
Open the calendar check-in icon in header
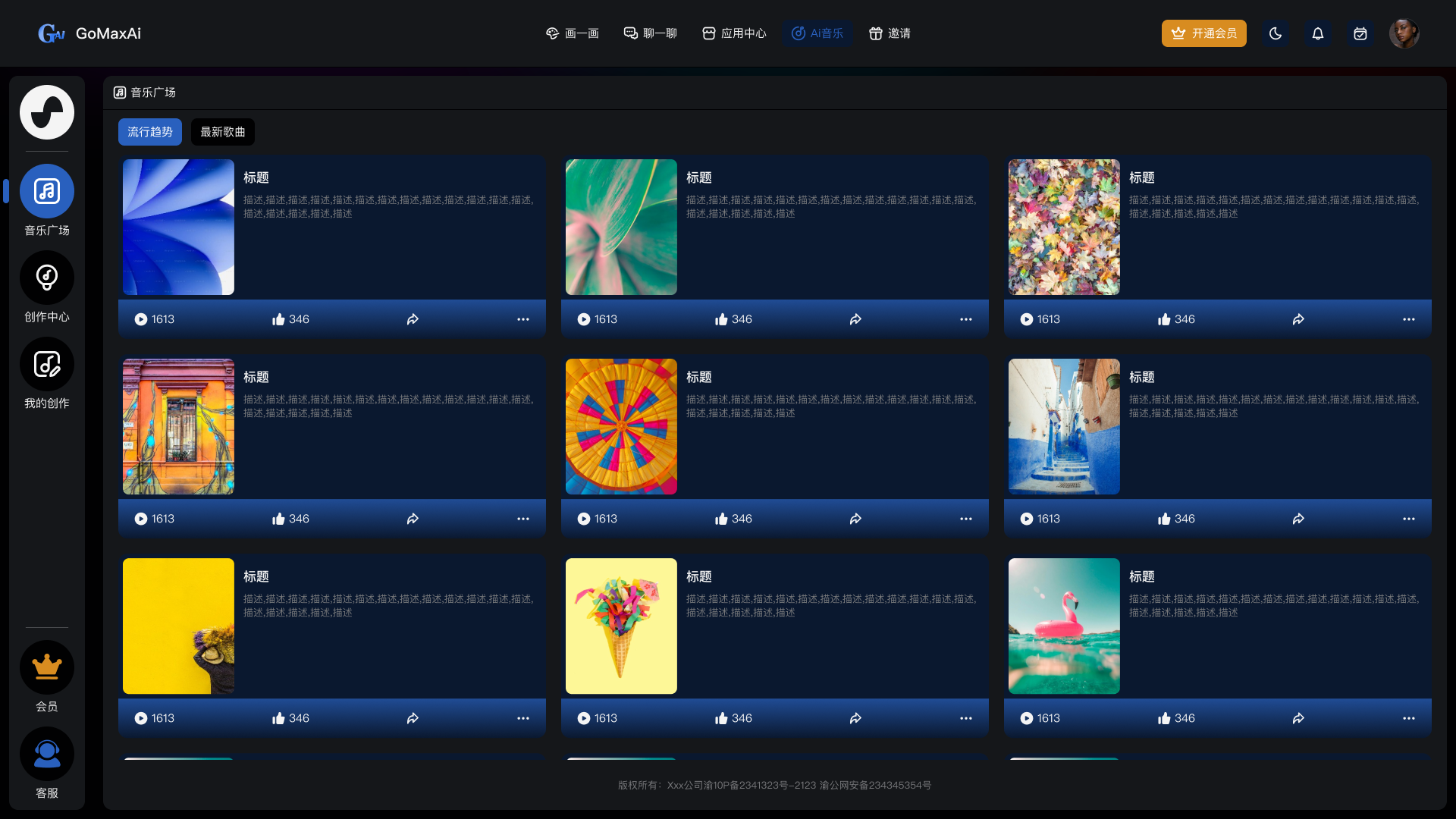coord(1360,33)
